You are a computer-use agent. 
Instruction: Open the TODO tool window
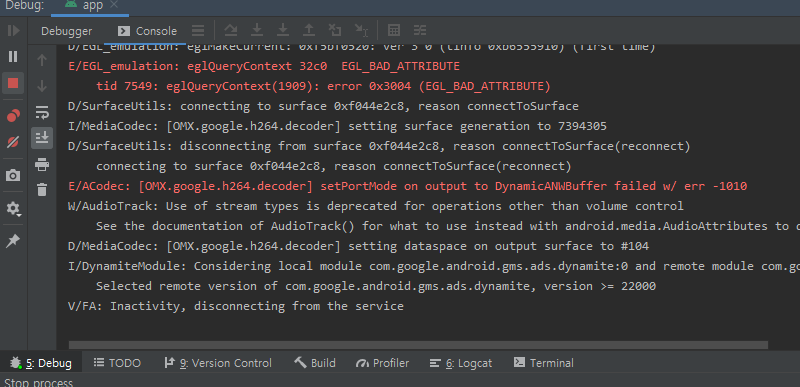coord(117,363)
